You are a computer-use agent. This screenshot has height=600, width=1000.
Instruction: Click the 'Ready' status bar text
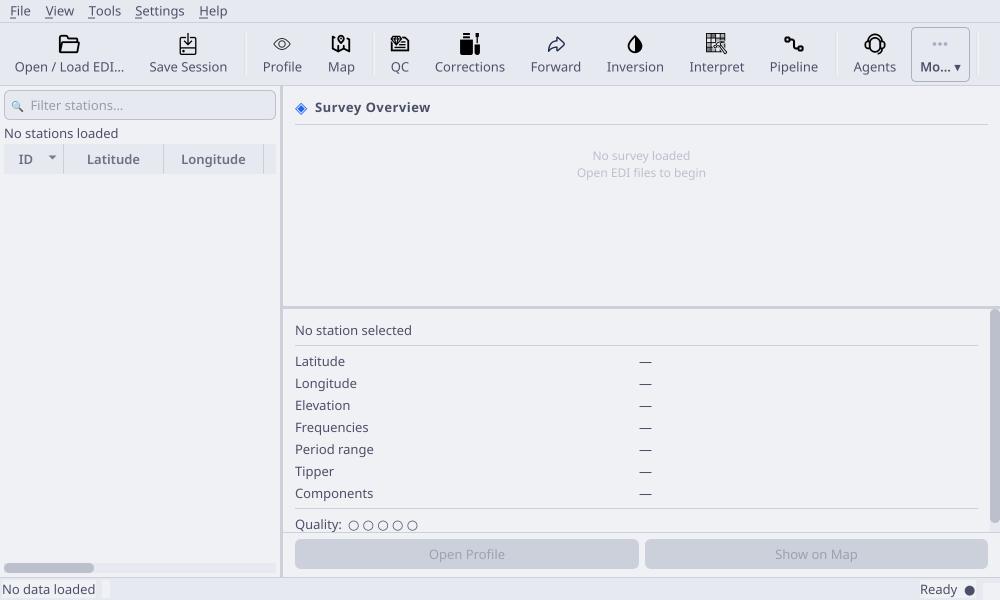[938, 590]
